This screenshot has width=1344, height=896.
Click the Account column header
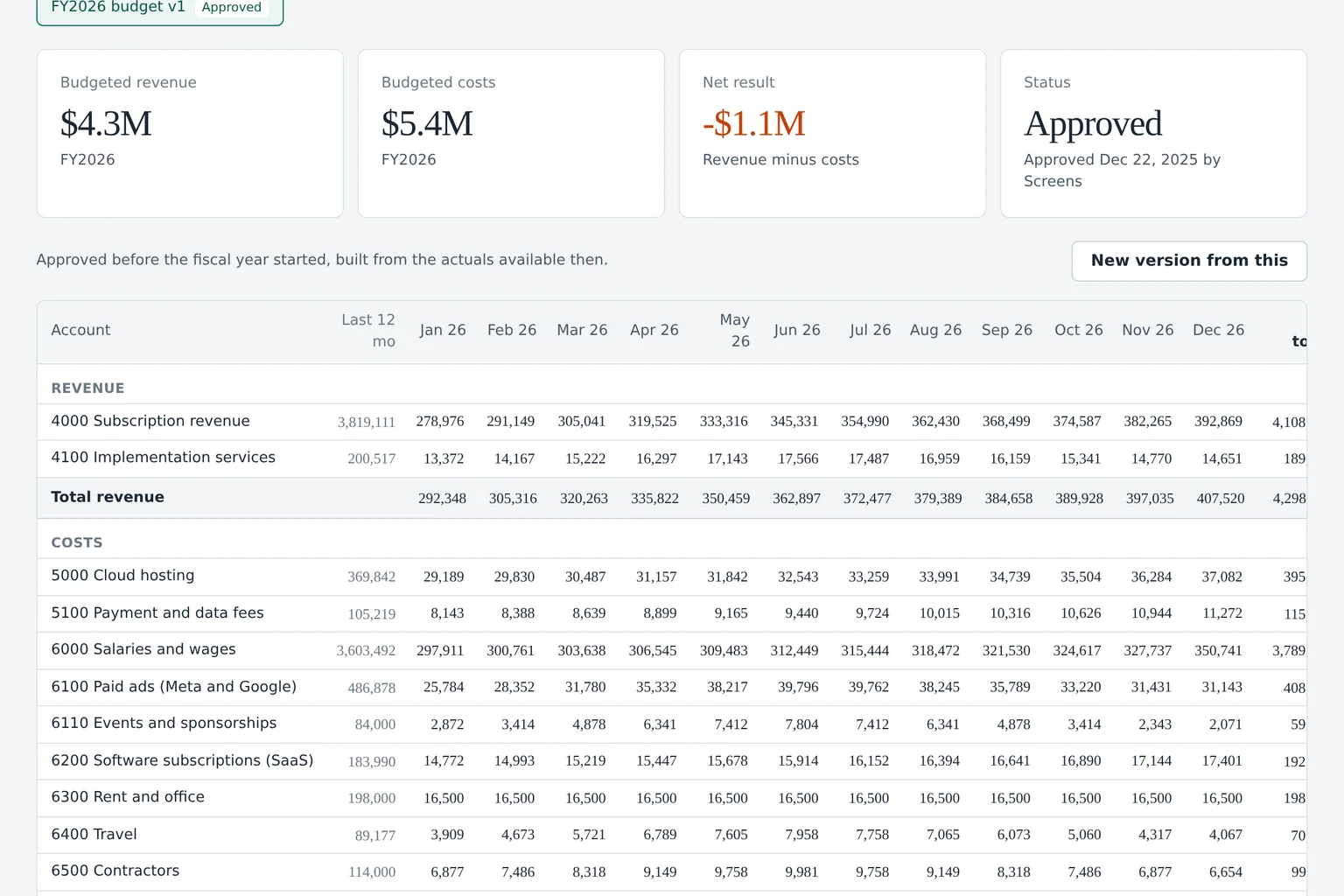80,330
